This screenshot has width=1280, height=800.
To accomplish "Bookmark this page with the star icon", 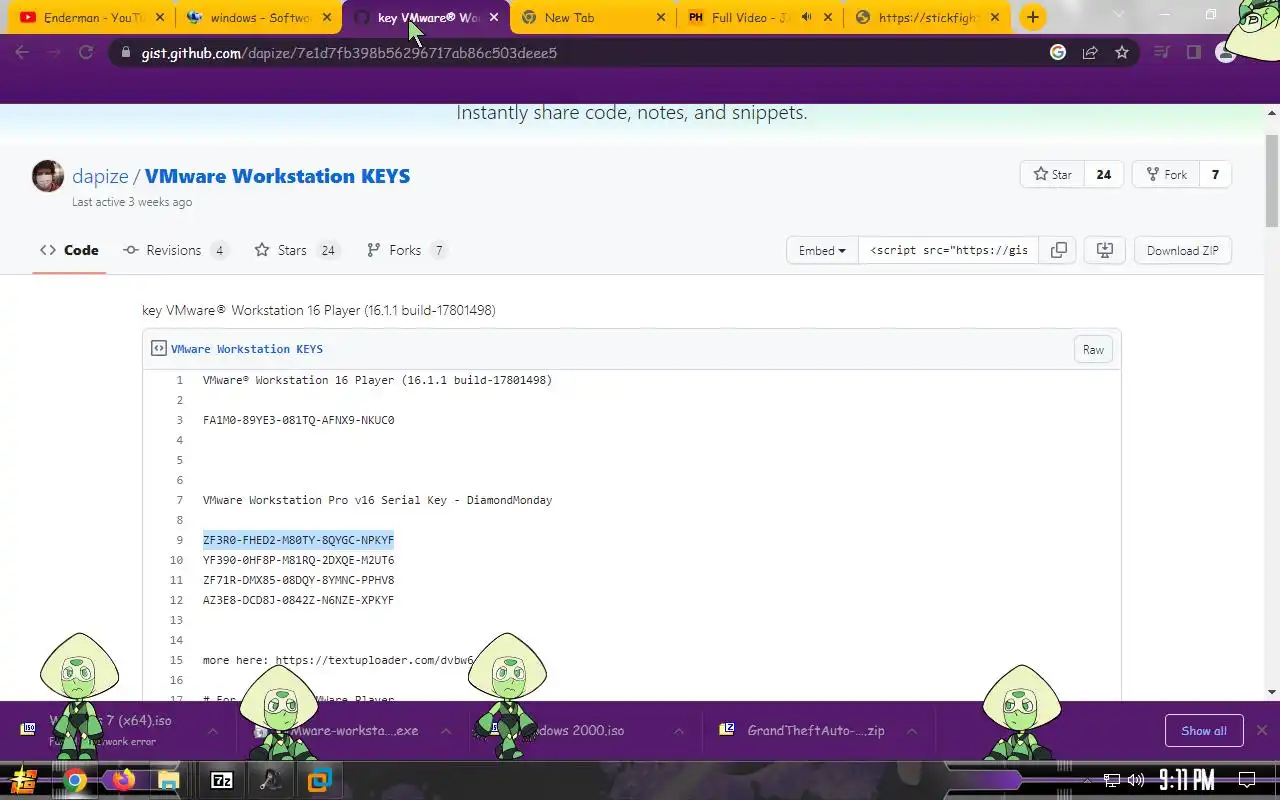I will (1122, 52).
